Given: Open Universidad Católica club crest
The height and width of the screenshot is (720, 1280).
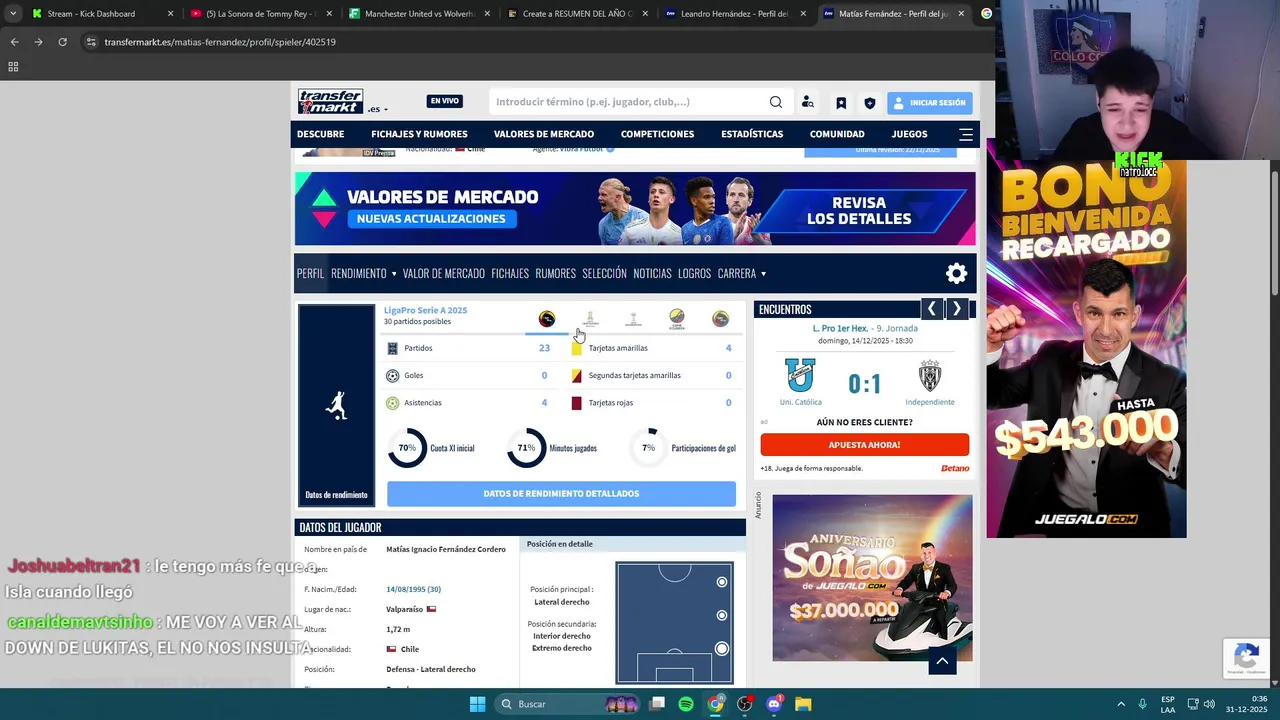Looking at the screenshot, I should [x=800, y=375].
